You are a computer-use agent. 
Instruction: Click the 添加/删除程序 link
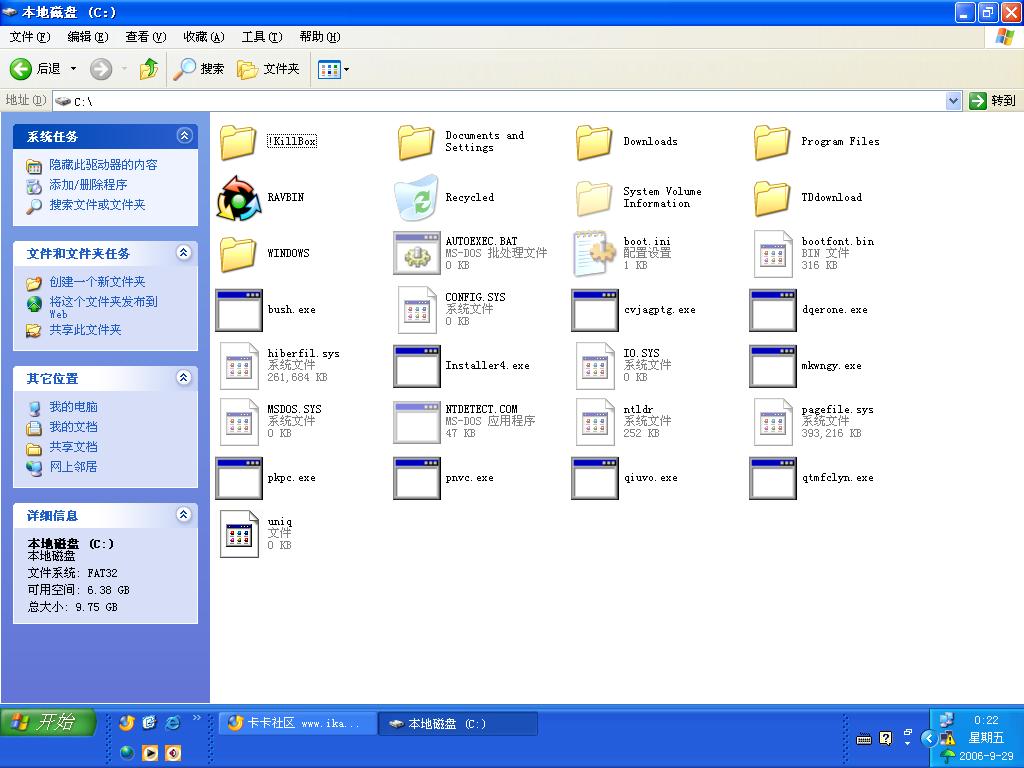88,185
